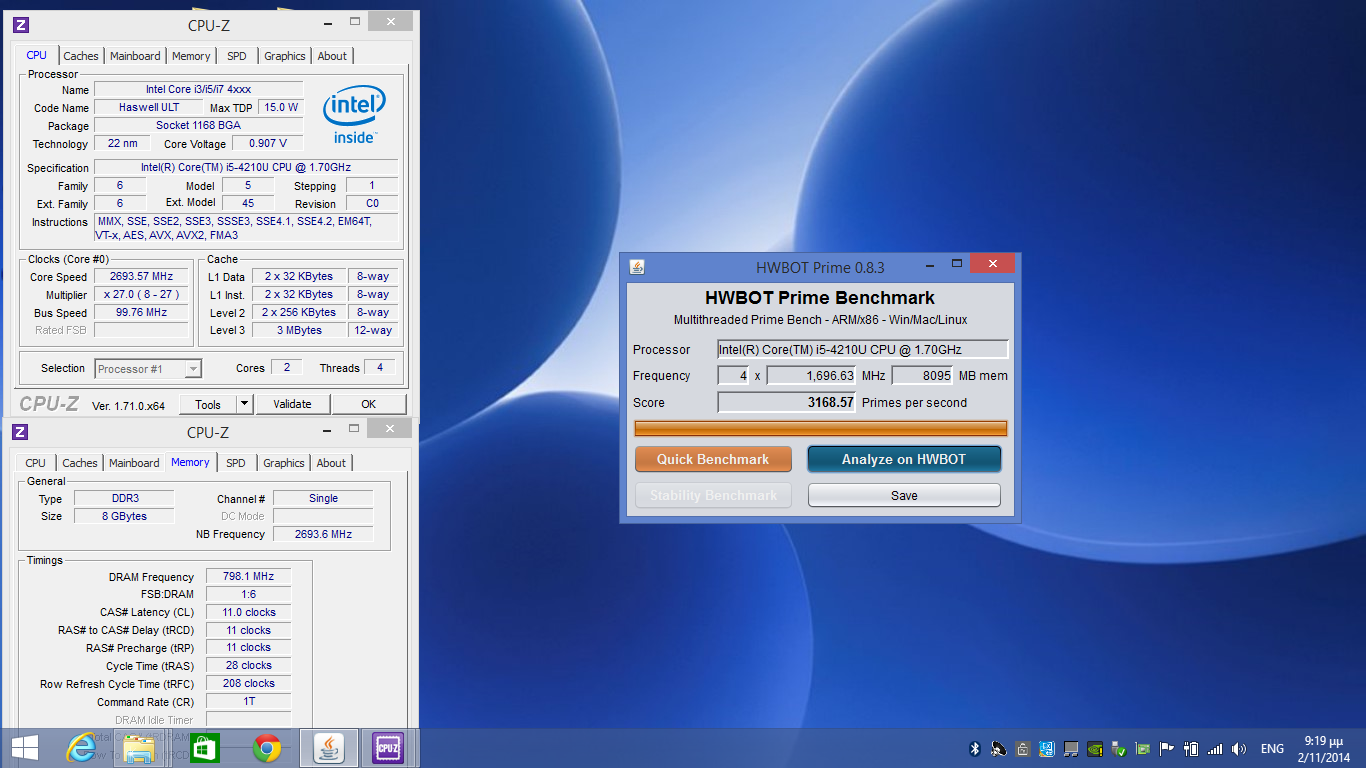Click the network computers tray icon
This screenshot has width=1366, height=768.
(x=1071, y=748)
